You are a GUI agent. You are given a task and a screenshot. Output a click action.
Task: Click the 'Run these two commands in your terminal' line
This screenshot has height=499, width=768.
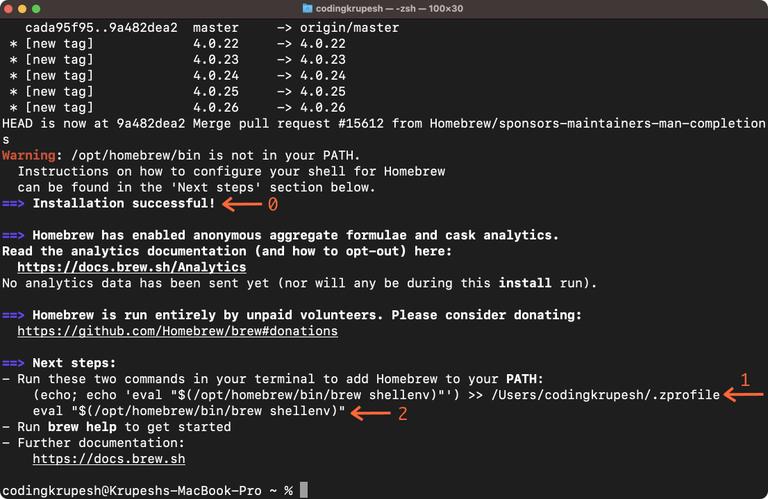click(x=273, y=379)
